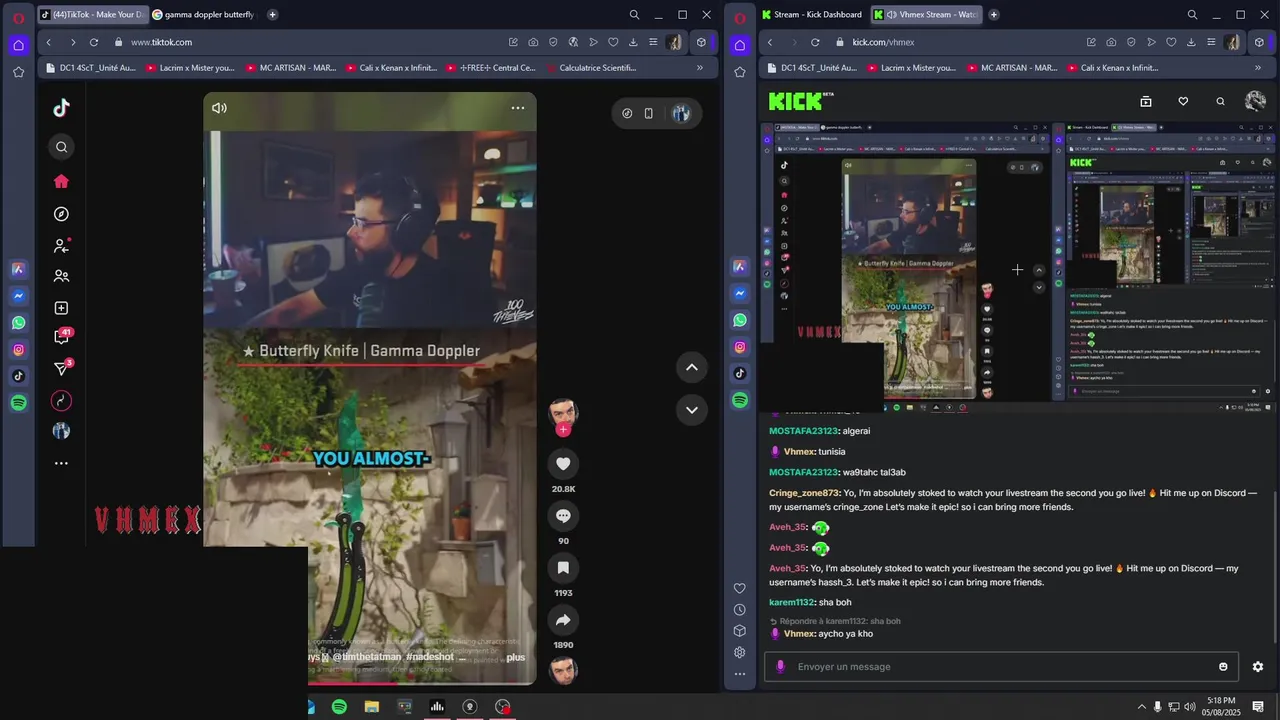Open Messenger in left Opera sidebar

(x=19, y=296)
